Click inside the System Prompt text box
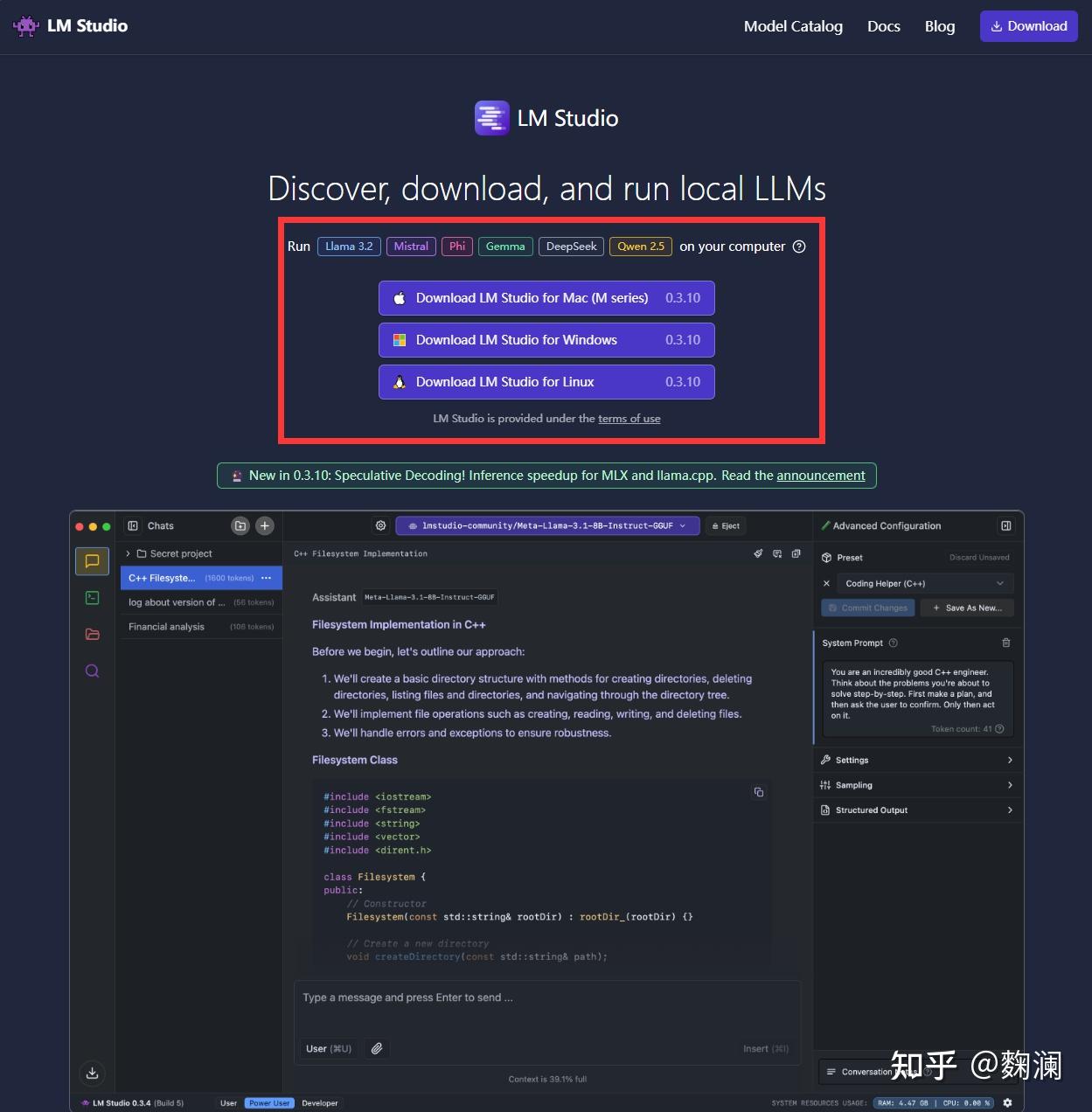Screen dimensions: 1092x1112 pyautogui.click(x=918, y=699)
